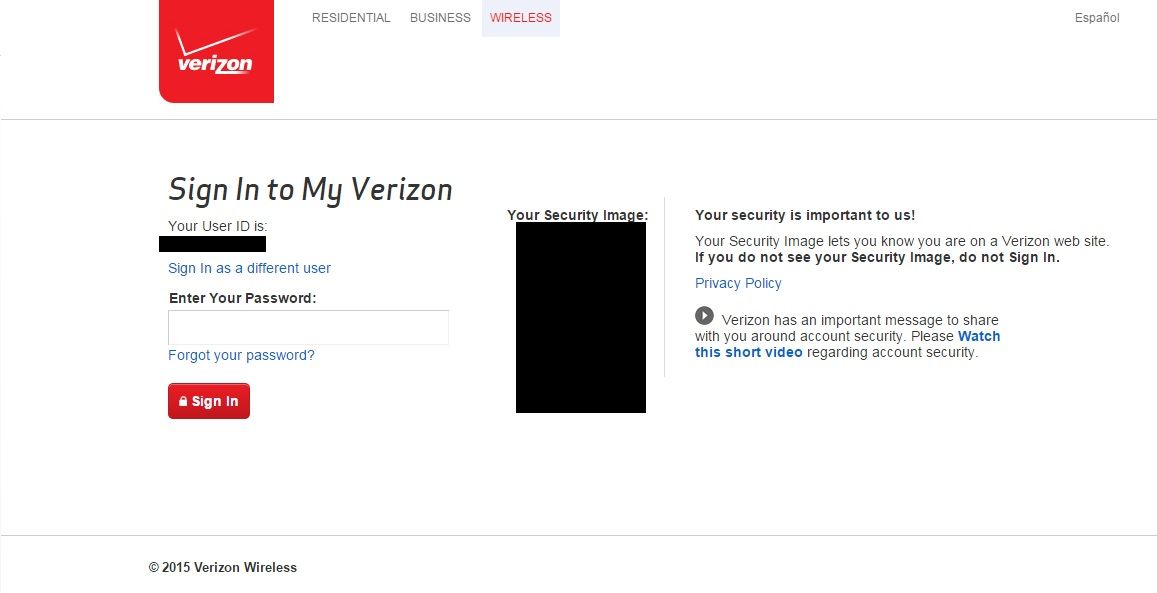Click the redacted User ID value

pos(212,244)
